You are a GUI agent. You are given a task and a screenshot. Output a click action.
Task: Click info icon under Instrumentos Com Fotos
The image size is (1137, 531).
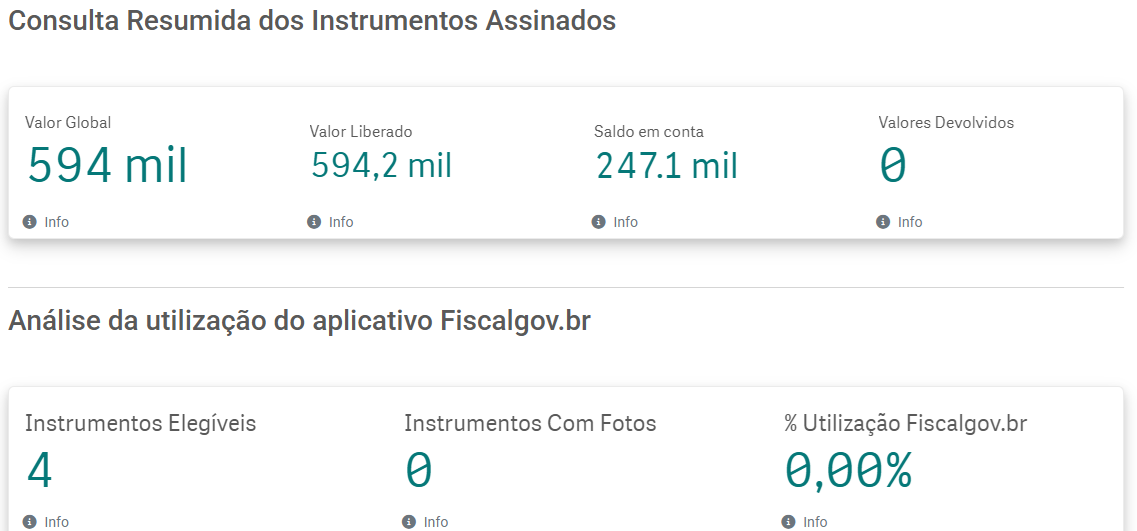click(408, 522)
